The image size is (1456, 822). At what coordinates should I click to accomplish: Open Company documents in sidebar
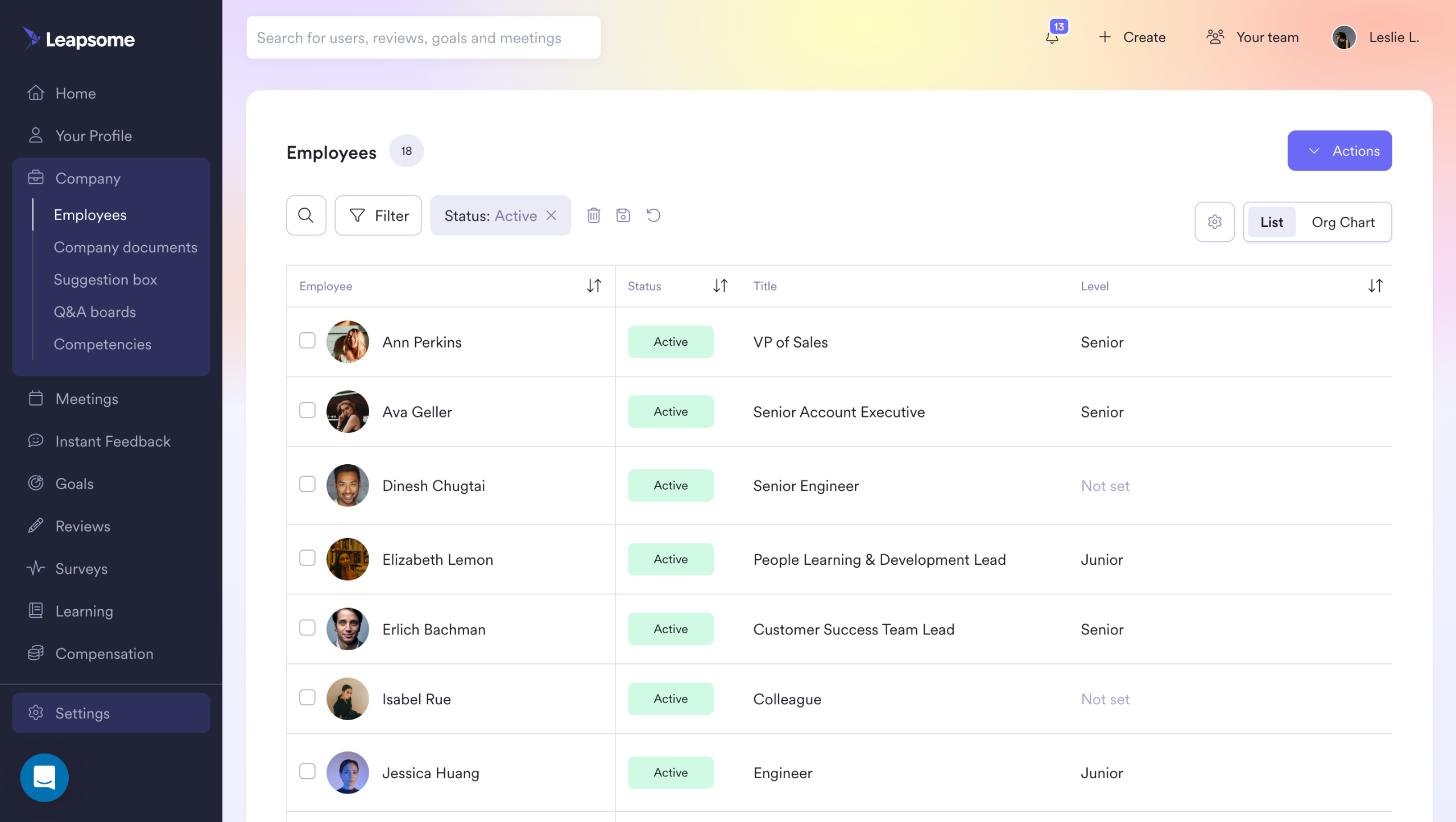tap(125, 247)
